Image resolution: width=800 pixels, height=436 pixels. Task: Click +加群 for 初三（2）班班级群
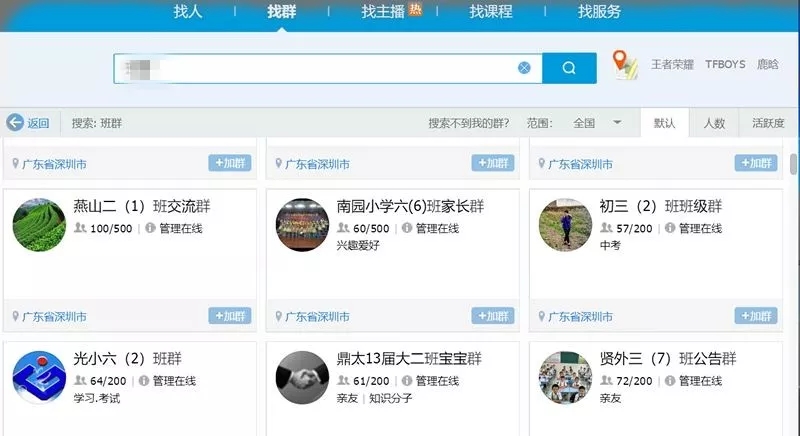755,316
